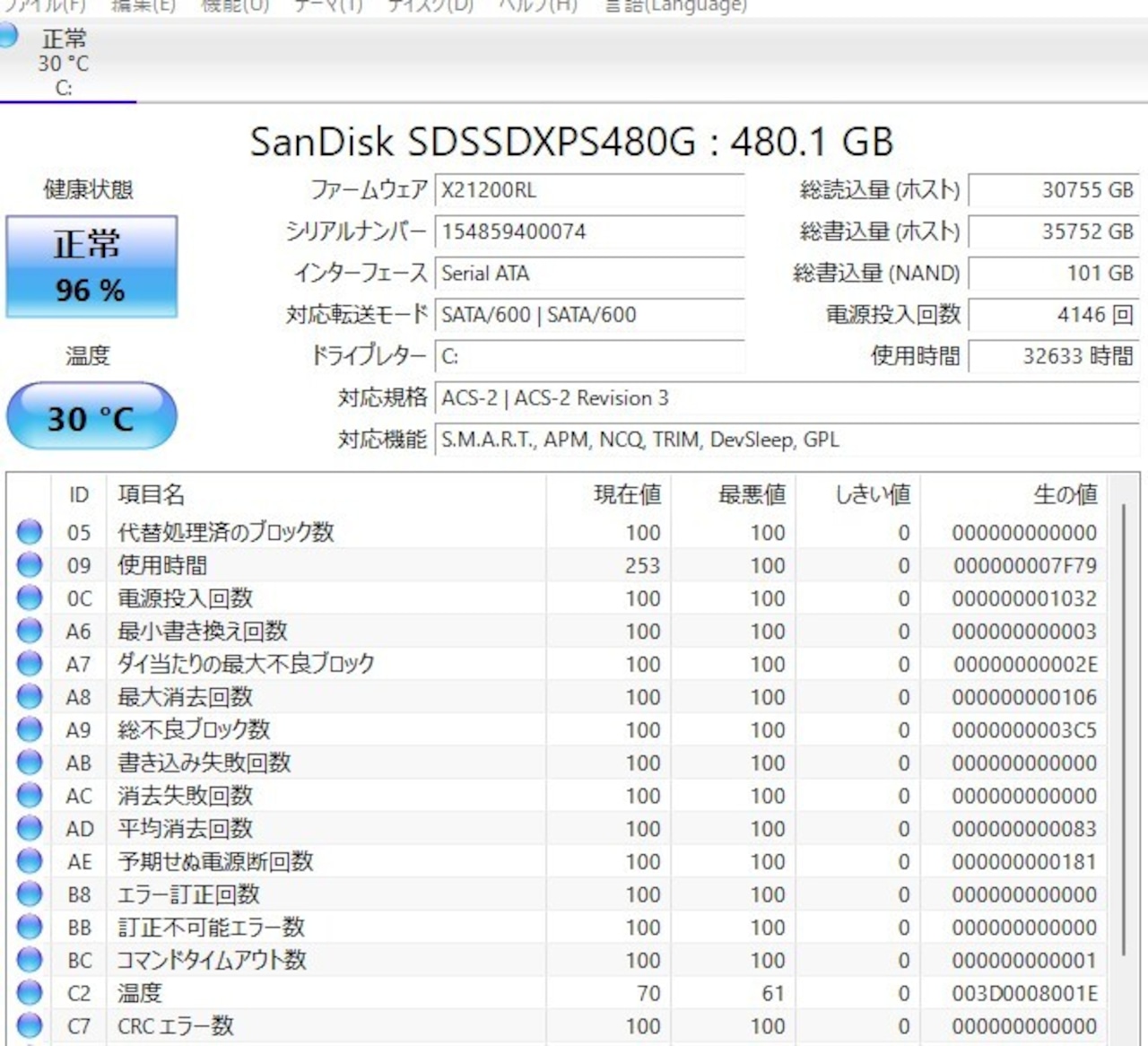
Task: Click the 生の値 column header
Action: pyautogui.click(x=1015, y=494)
